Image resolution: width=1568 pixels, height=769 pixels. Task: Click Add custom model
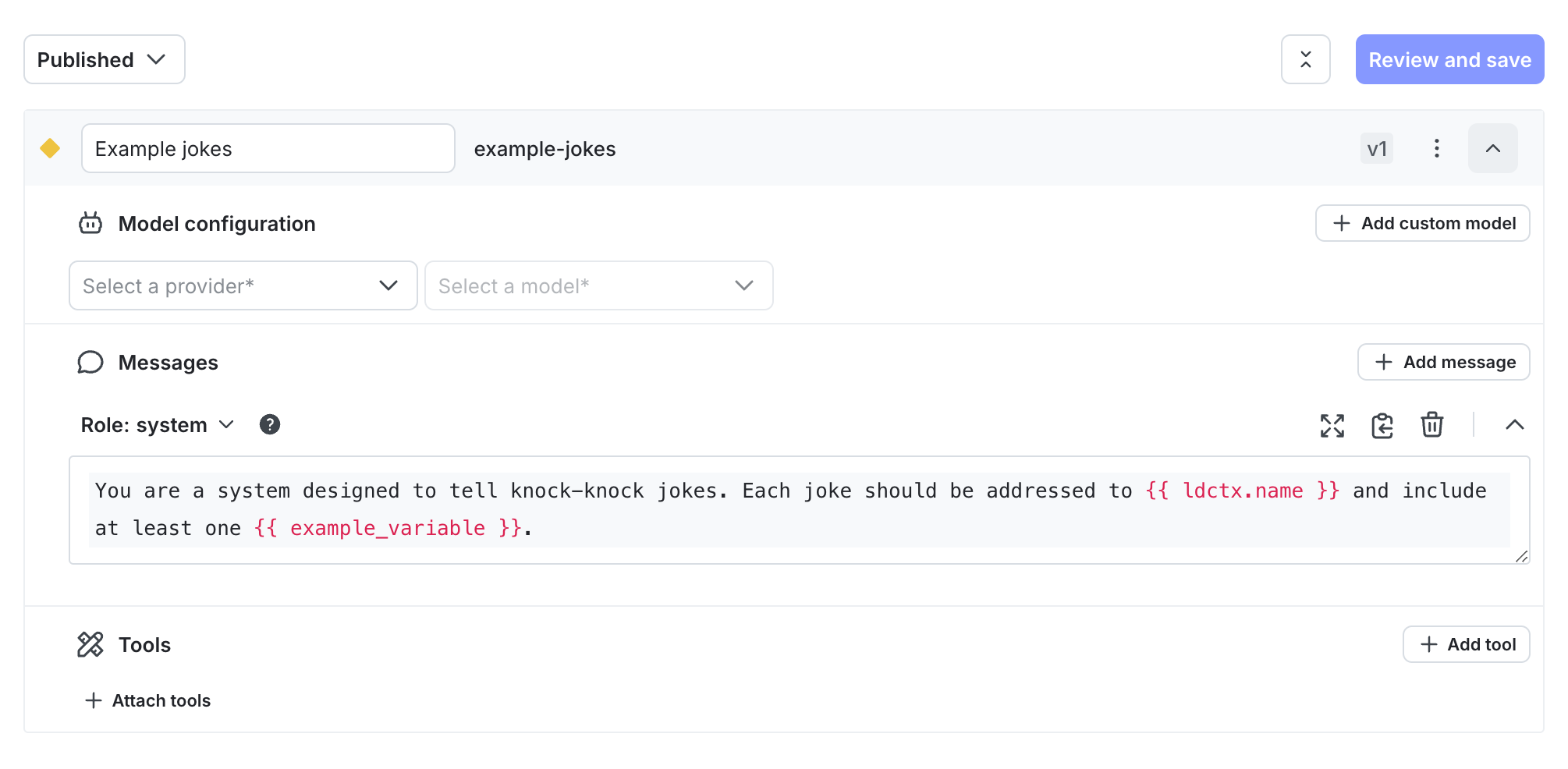tap(1421, 223)
